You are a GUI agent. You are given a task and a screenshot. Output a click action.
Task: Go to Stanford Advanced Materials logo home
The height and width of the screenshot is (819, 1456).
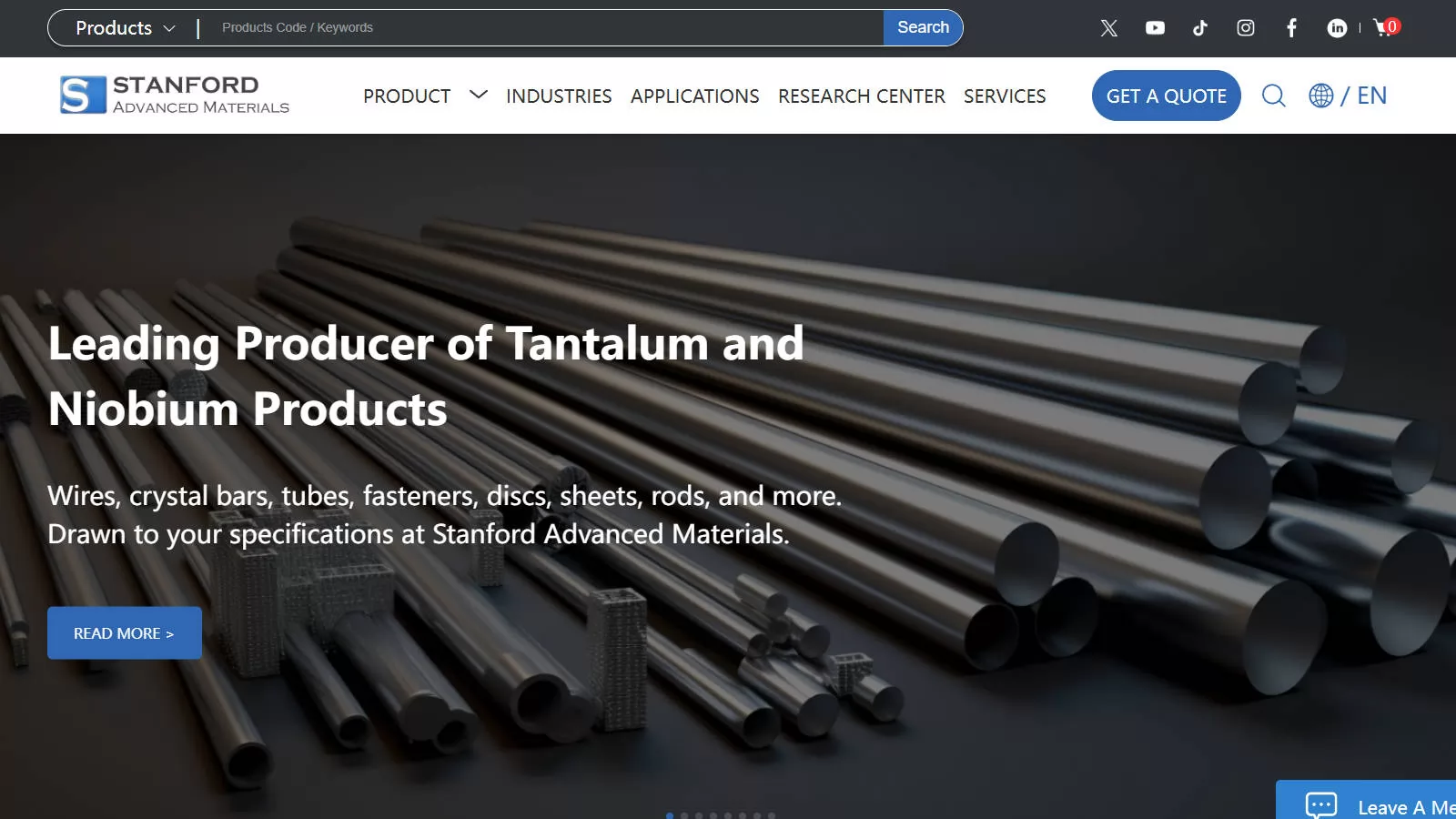tap(175, 96)
